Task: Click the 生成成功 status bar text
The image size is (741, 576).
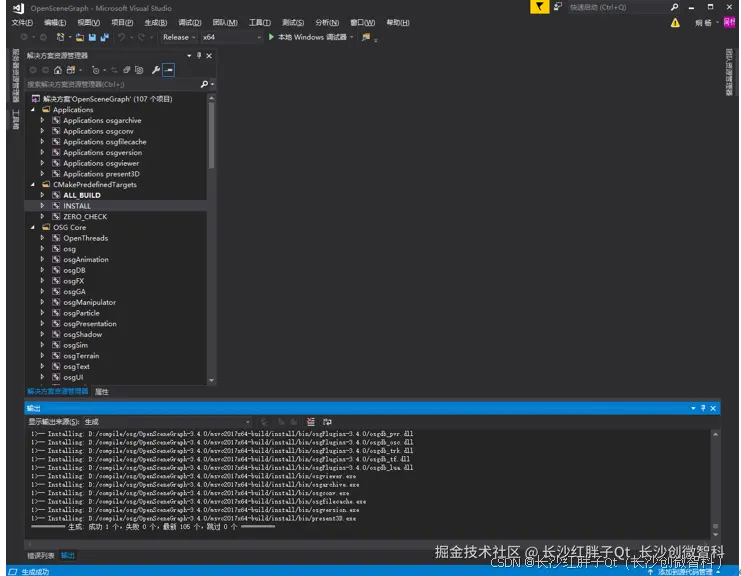Action: coord(35,572)
